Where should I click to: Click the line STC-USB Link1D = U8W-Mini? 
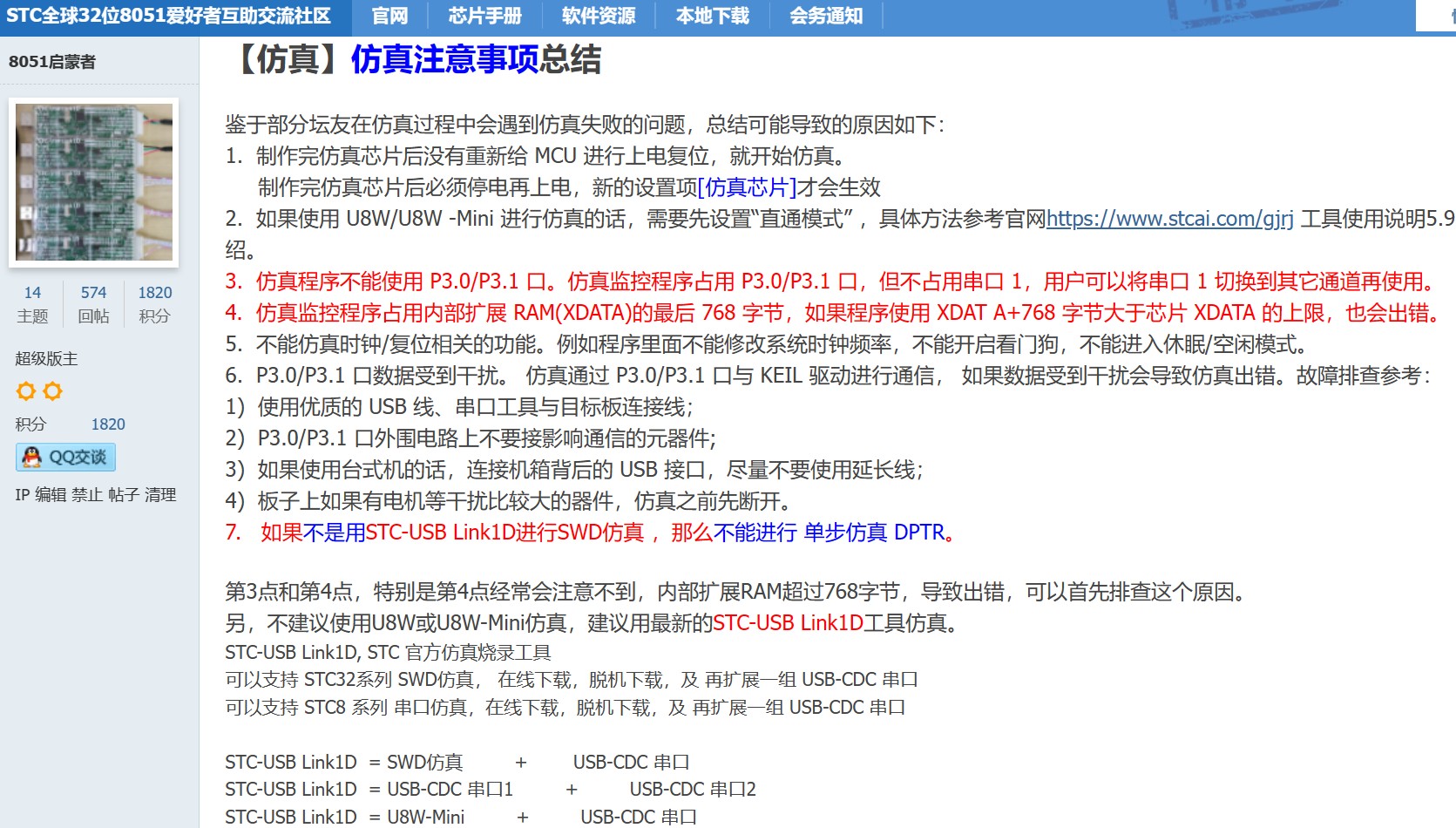click(461, 817)
